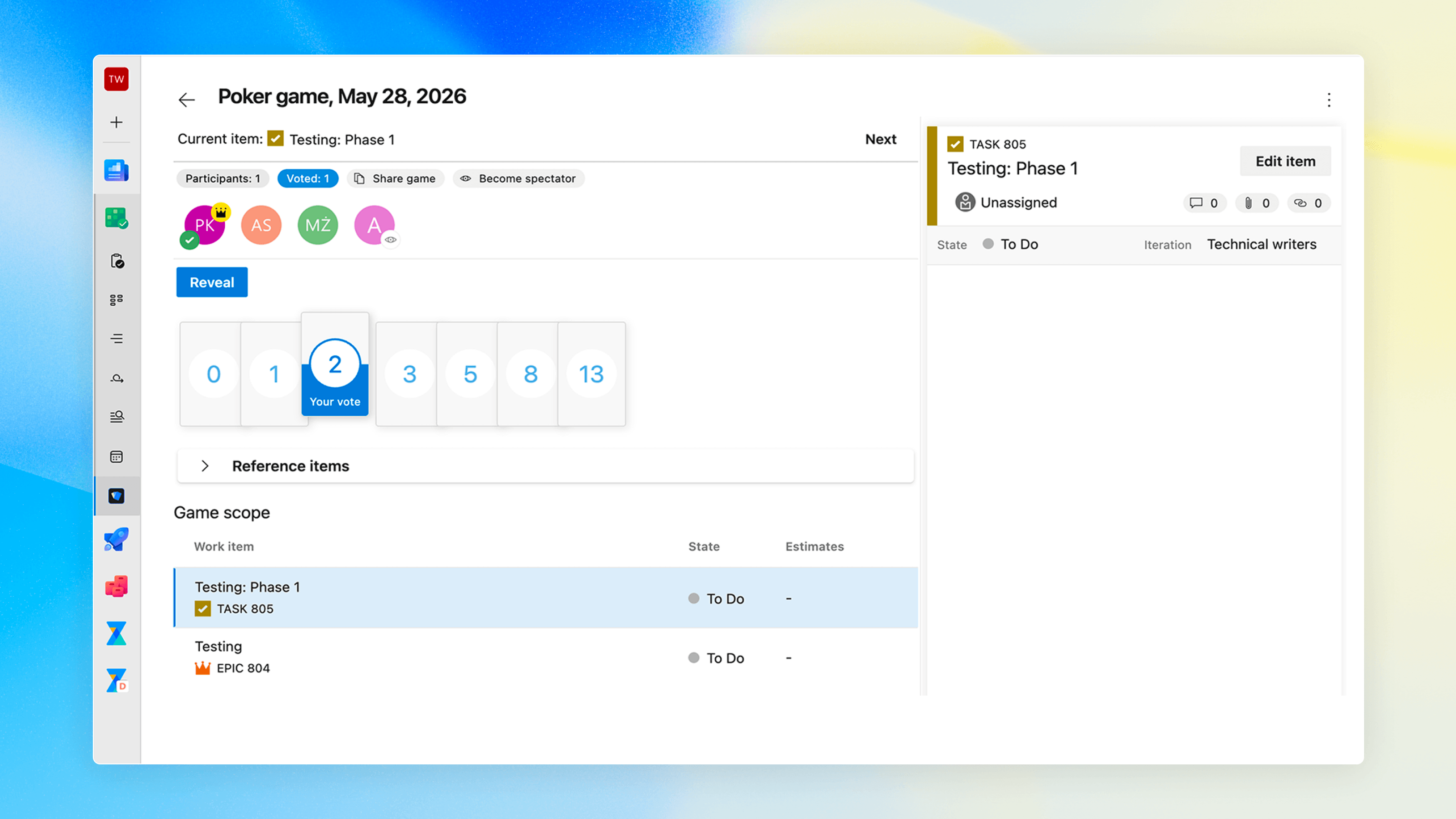Open the hourglass icon with D badge

tap(116, 681)
